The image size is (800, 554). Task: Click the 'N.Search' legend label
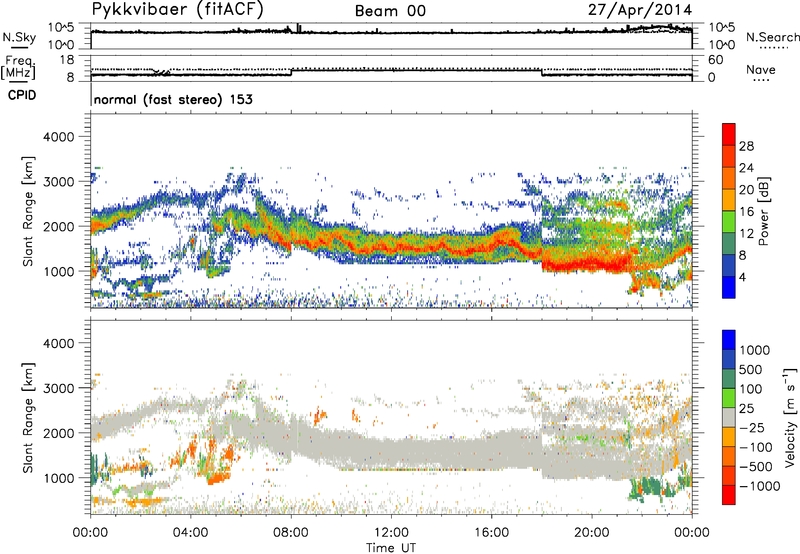click(773, 37)
